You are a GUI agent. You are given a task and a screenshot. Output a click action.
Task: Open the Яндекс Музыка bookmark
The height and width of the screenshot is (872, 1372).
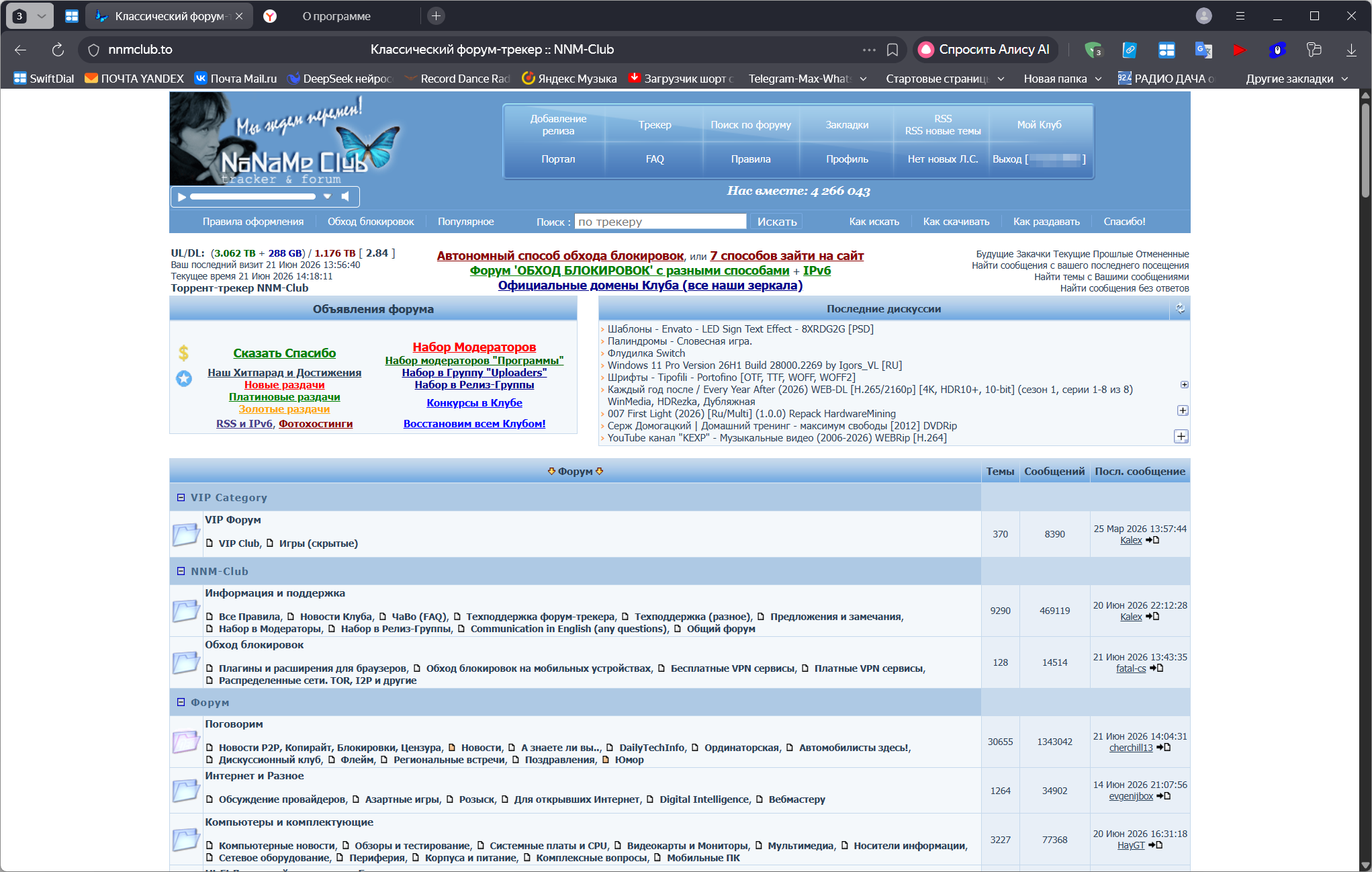coord(569,79)
